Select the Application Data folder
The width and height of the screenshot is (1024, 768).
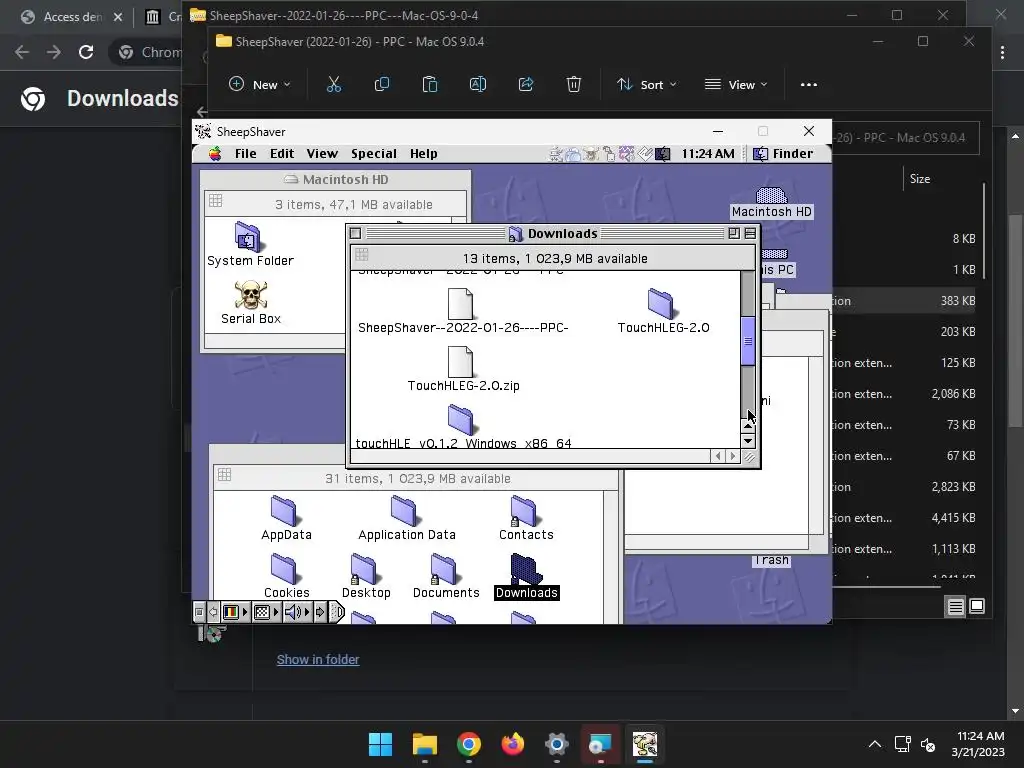404,511
